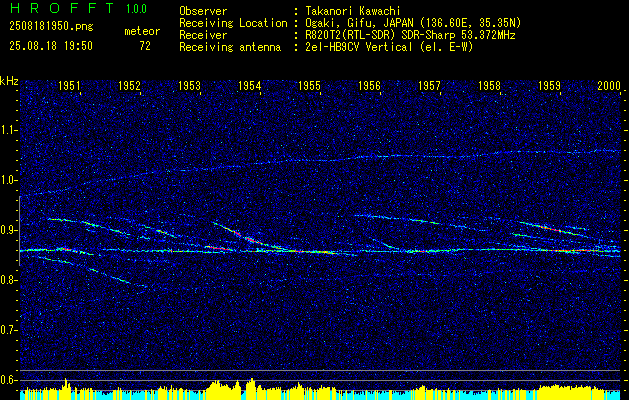This screenshot has height=400, width=629.
Task: Click the 1.0 kHz frequency label
Action: point(7,180)
